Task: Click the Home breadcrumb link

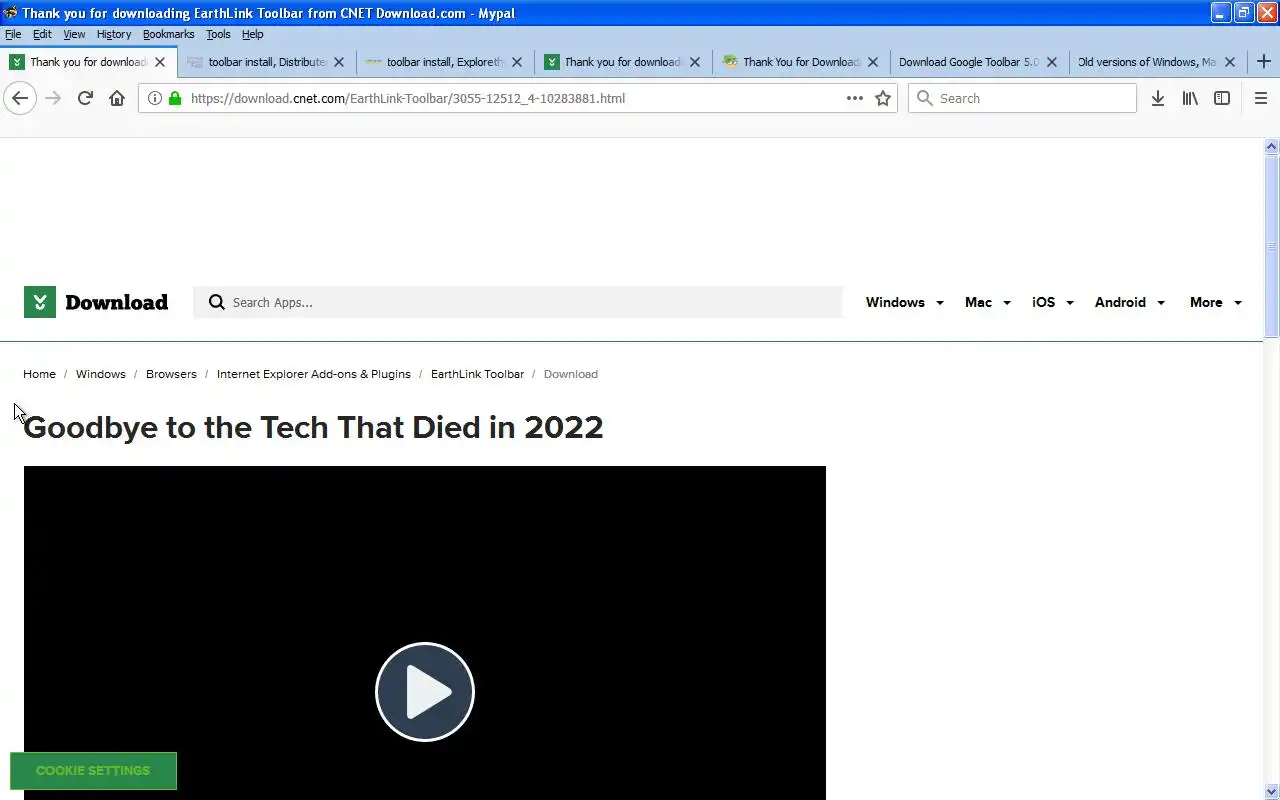Action: (x=40, y=374)
